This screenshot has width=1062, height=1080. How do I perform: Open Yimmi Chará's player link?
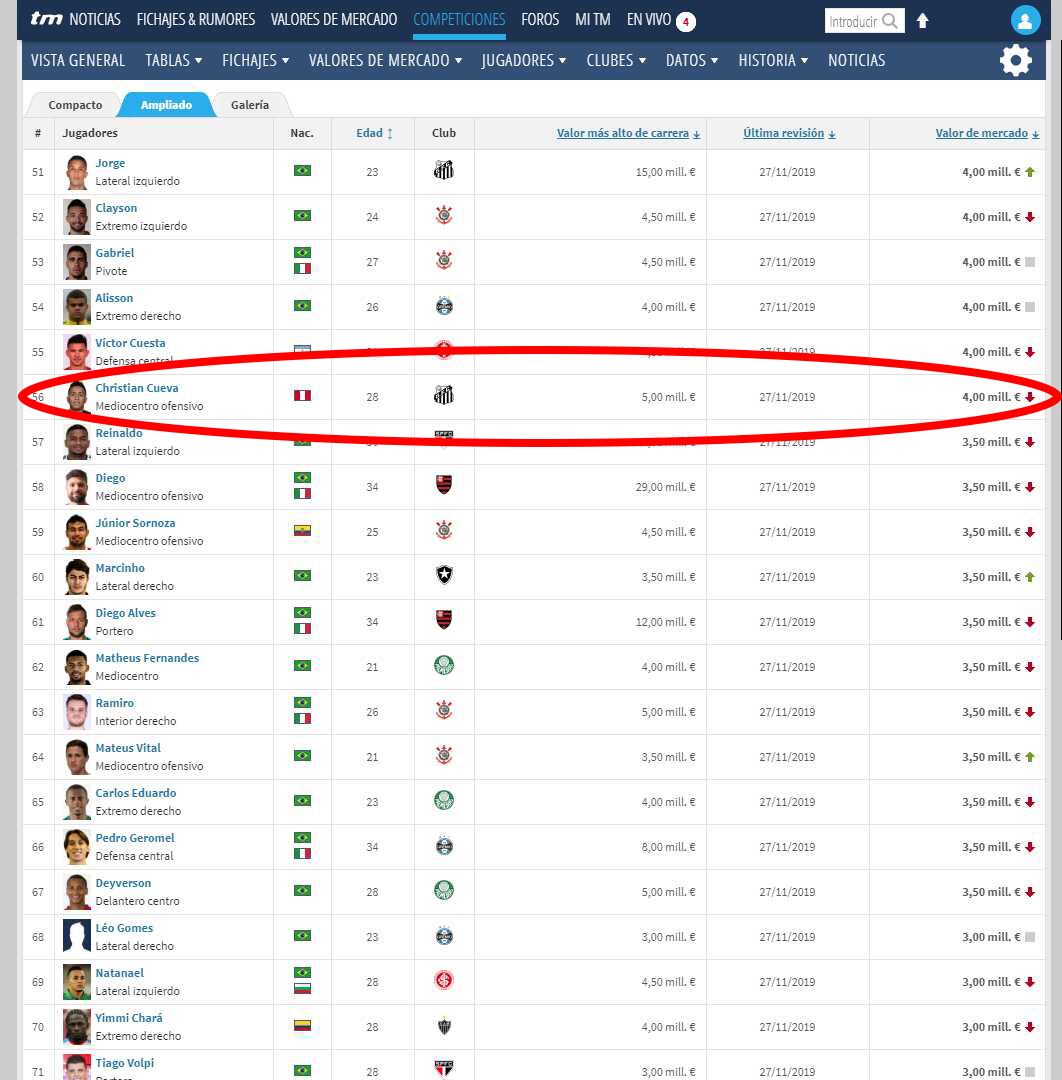coord(129,1018)
